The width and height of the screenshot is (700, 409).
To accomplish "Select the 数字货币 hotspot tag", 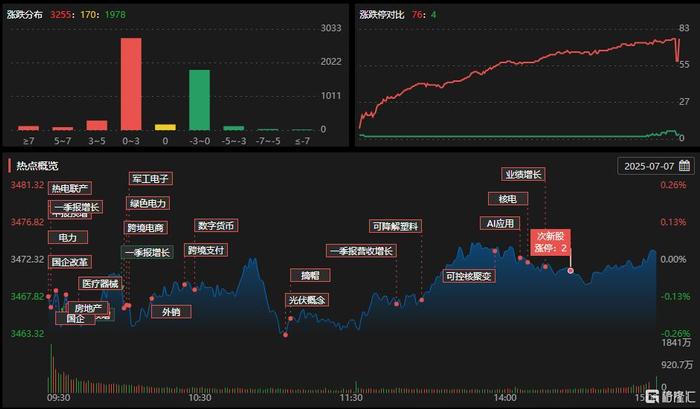I will [x=216, y=225].
